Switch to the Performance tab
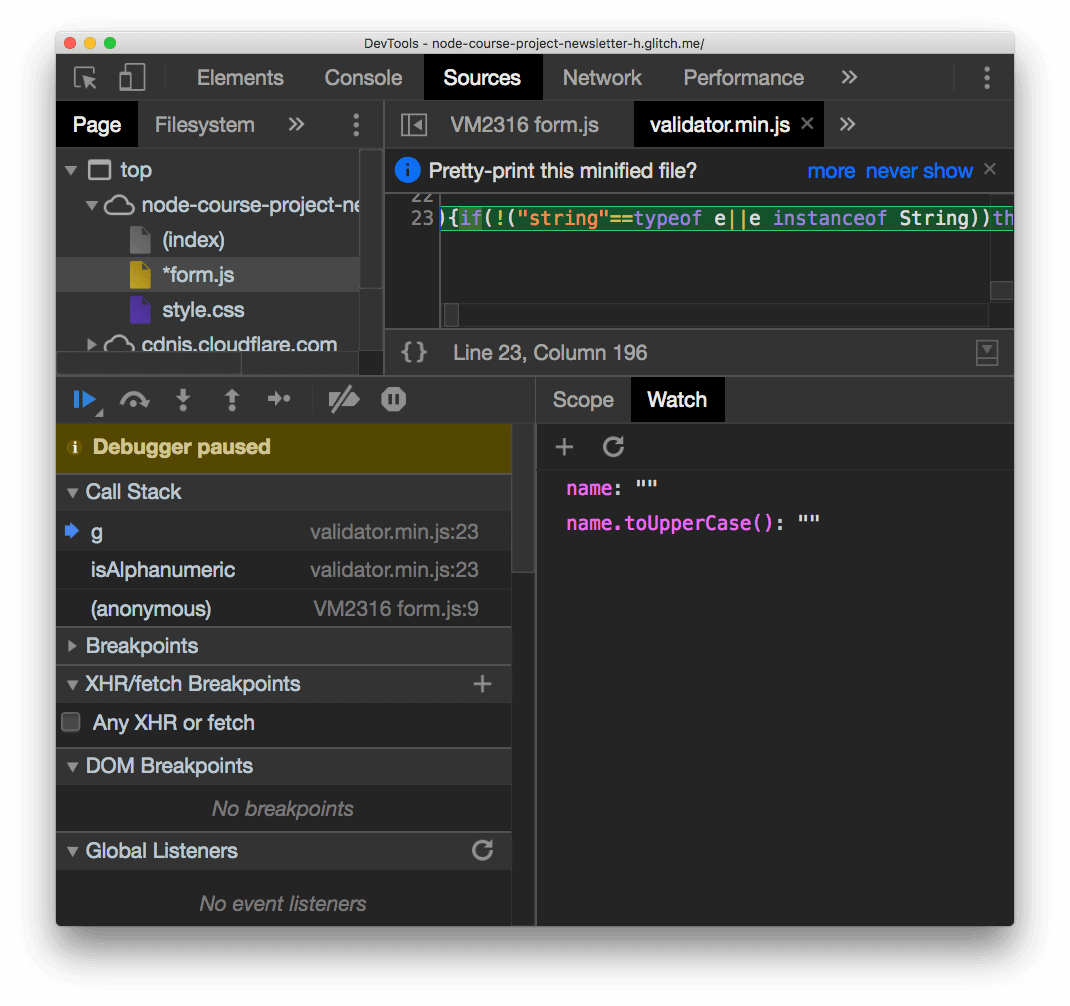 tap(744, 78)
